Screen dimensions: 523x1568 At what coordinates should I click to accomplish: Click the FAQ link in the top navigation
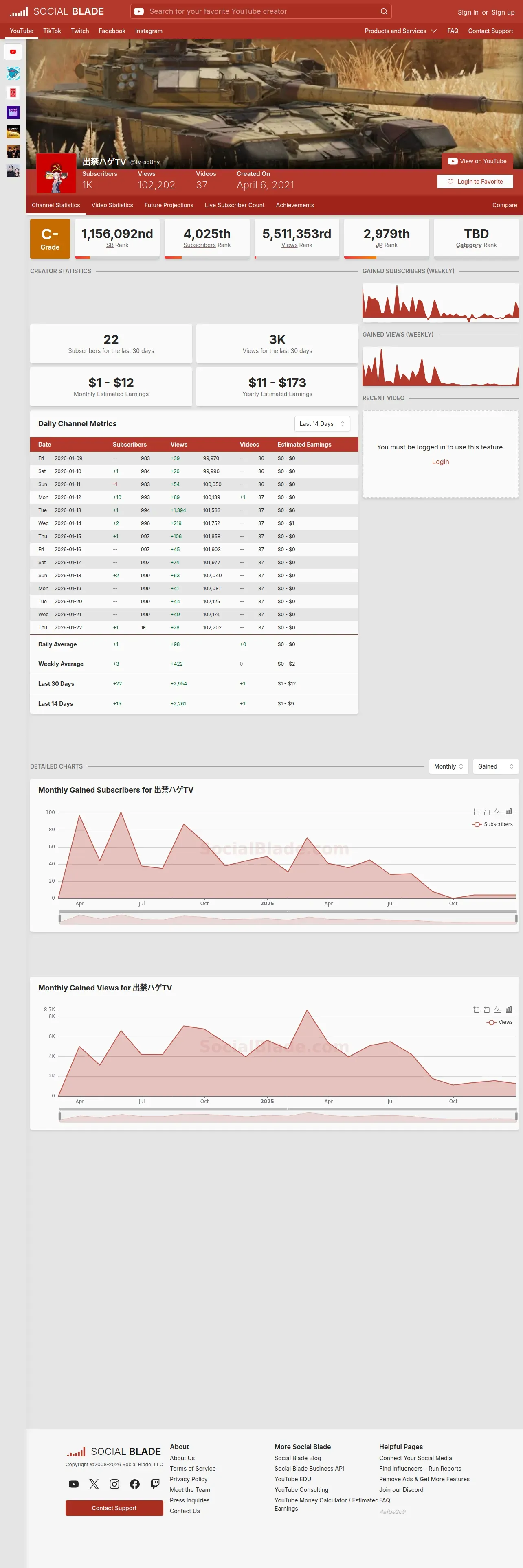click(x=453, y=31)
